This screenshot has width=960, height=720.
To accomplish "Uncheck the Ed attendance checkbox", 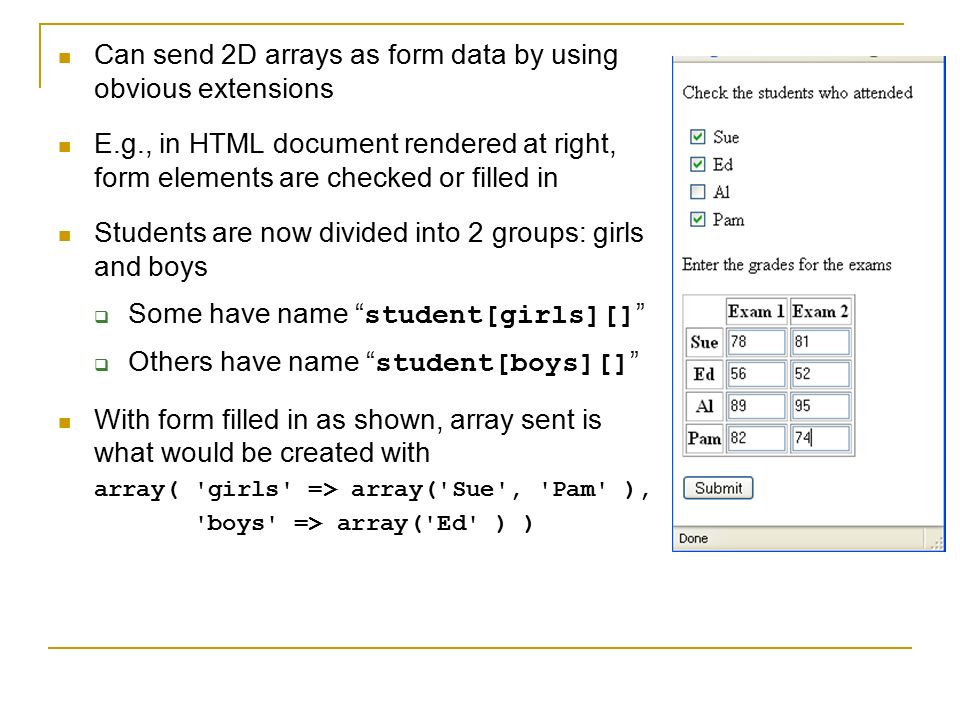I will click(697, 164).
